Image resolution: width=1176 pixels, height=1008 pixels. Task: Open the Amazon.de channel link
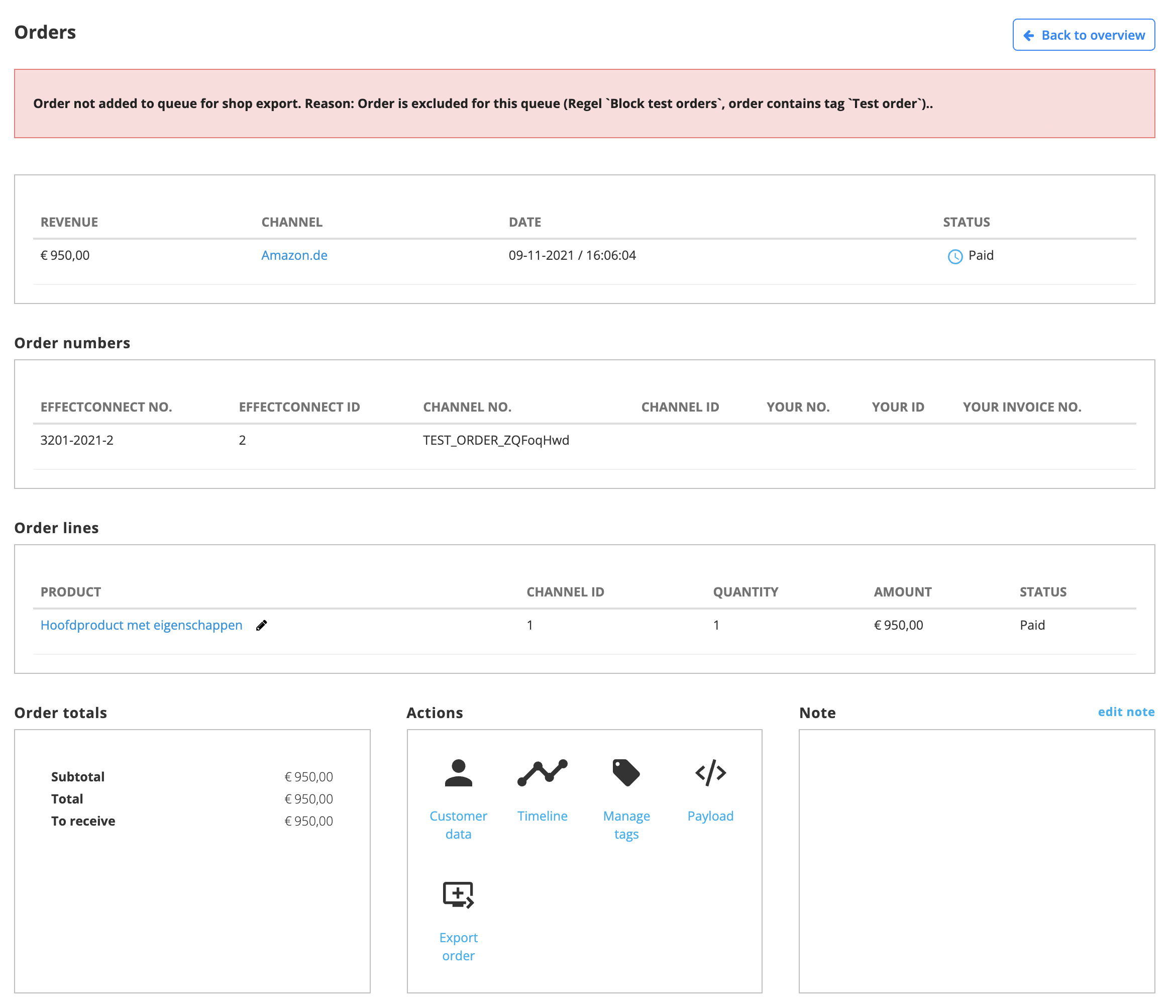point(294,256)
